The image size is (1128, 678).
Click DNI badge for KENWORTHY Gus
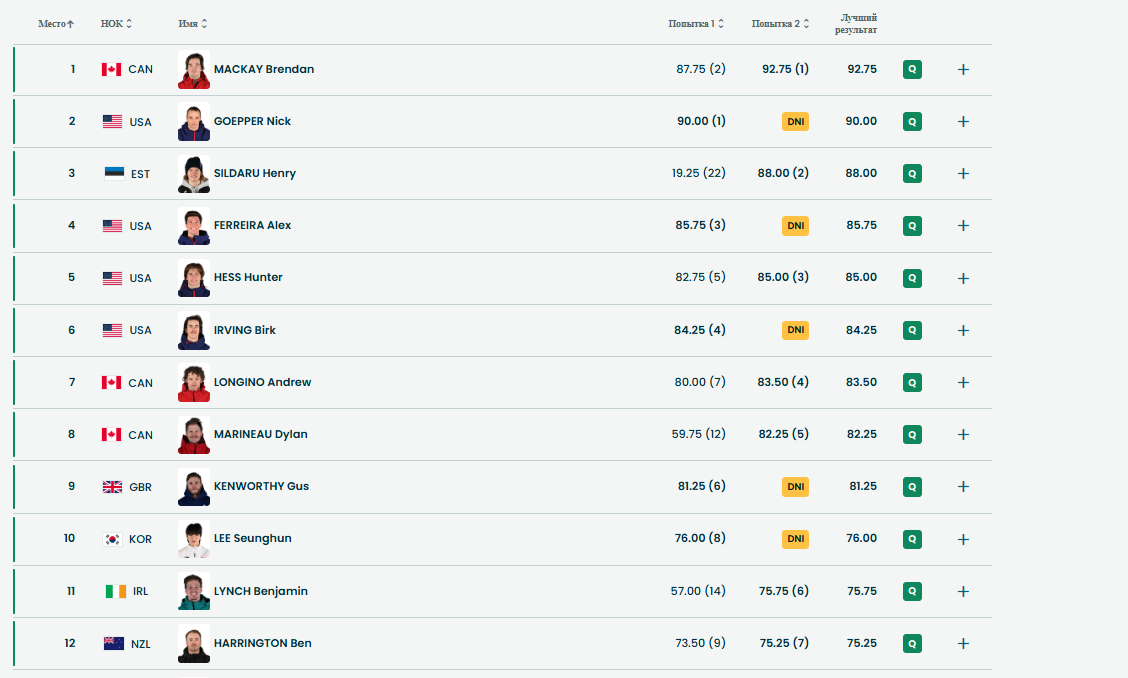tap(795, 487)
